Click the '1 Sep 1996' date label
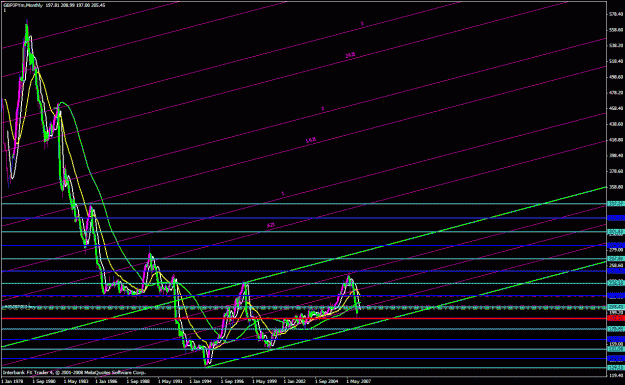Screen dimensions: 625x385 pos(232,381)
